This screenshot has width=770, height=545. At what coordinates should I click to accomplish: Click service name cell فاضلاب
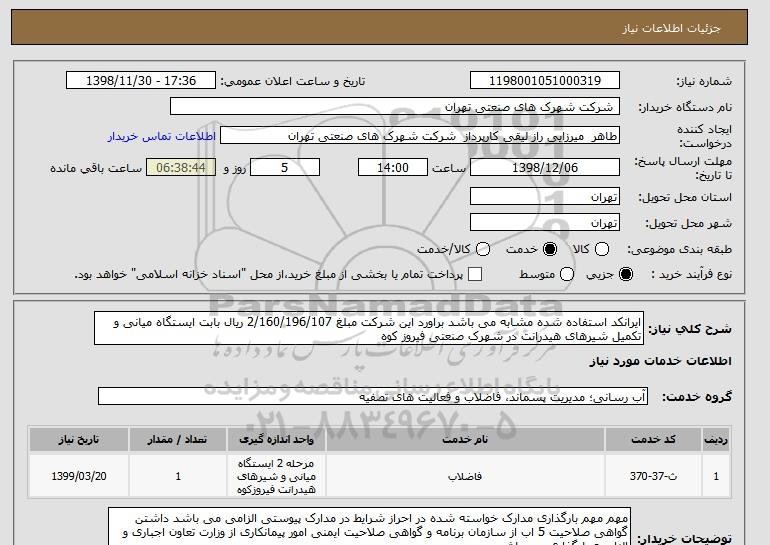465,476
